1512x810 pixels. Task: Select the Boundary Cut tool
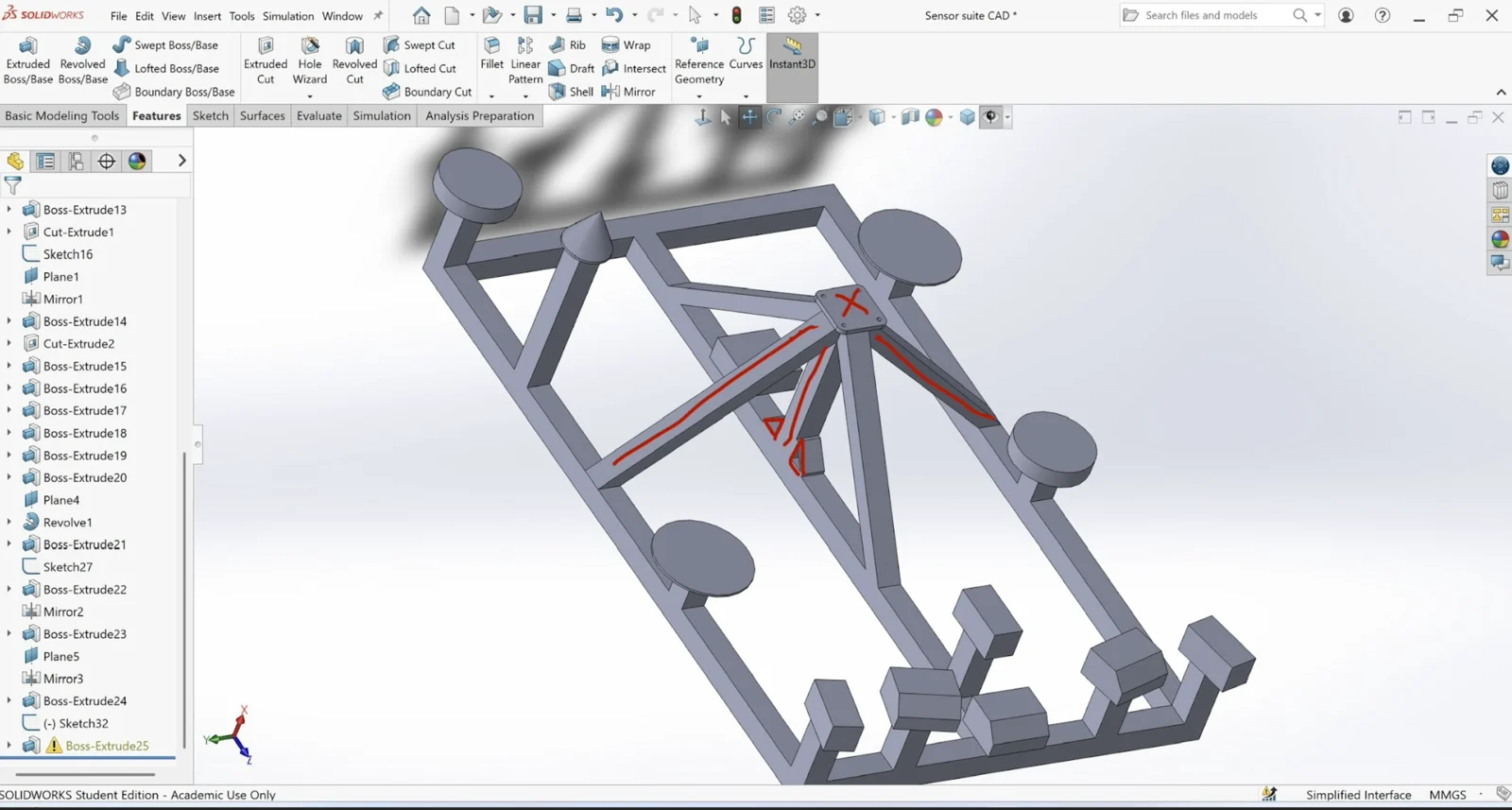tap(427, 92)
